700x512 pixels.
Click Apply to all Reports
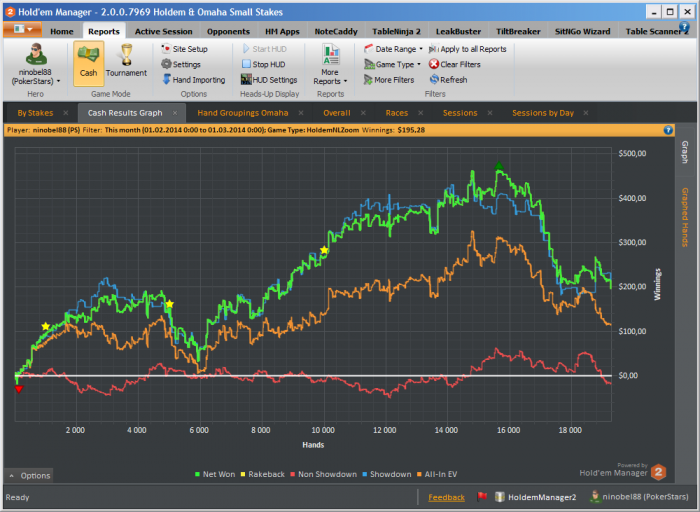467,49
